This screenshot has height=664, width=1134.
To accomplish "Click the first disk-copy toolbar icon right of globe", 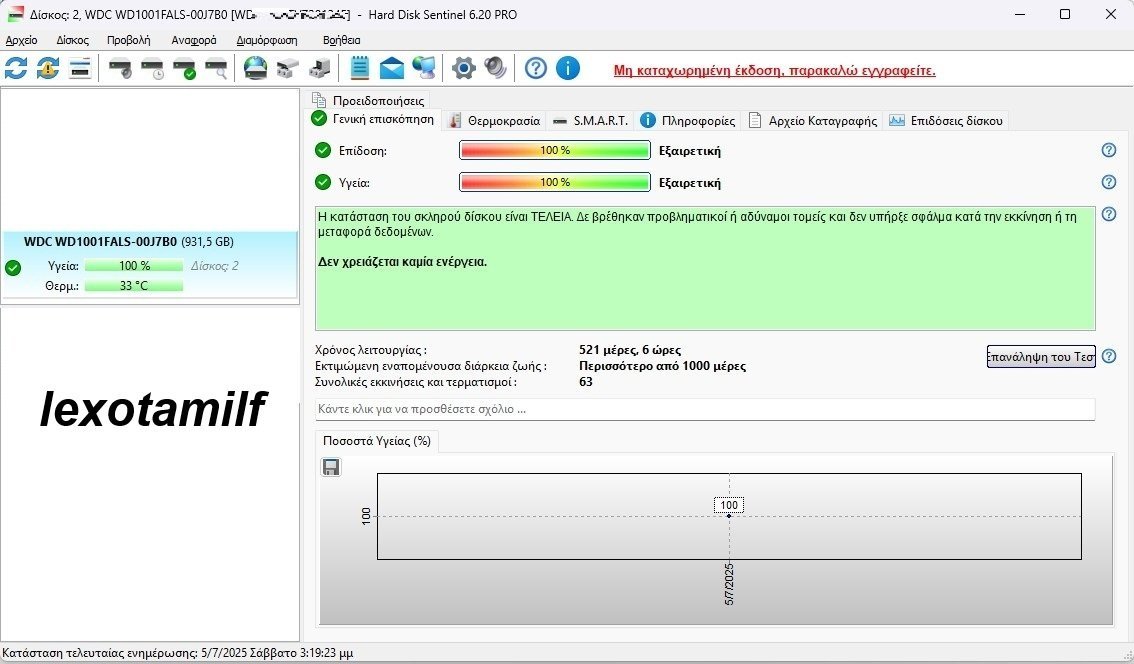I will pyautogui.click(x=287, y=69).
